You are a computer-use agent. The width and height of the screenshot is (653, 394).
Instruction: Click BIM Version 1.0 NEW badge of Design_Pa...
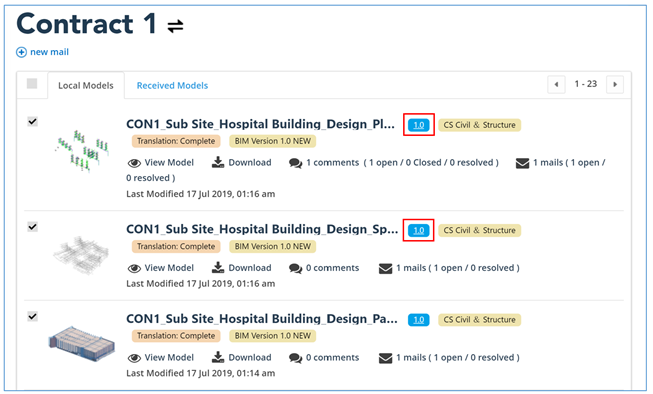tap(273, 336)
